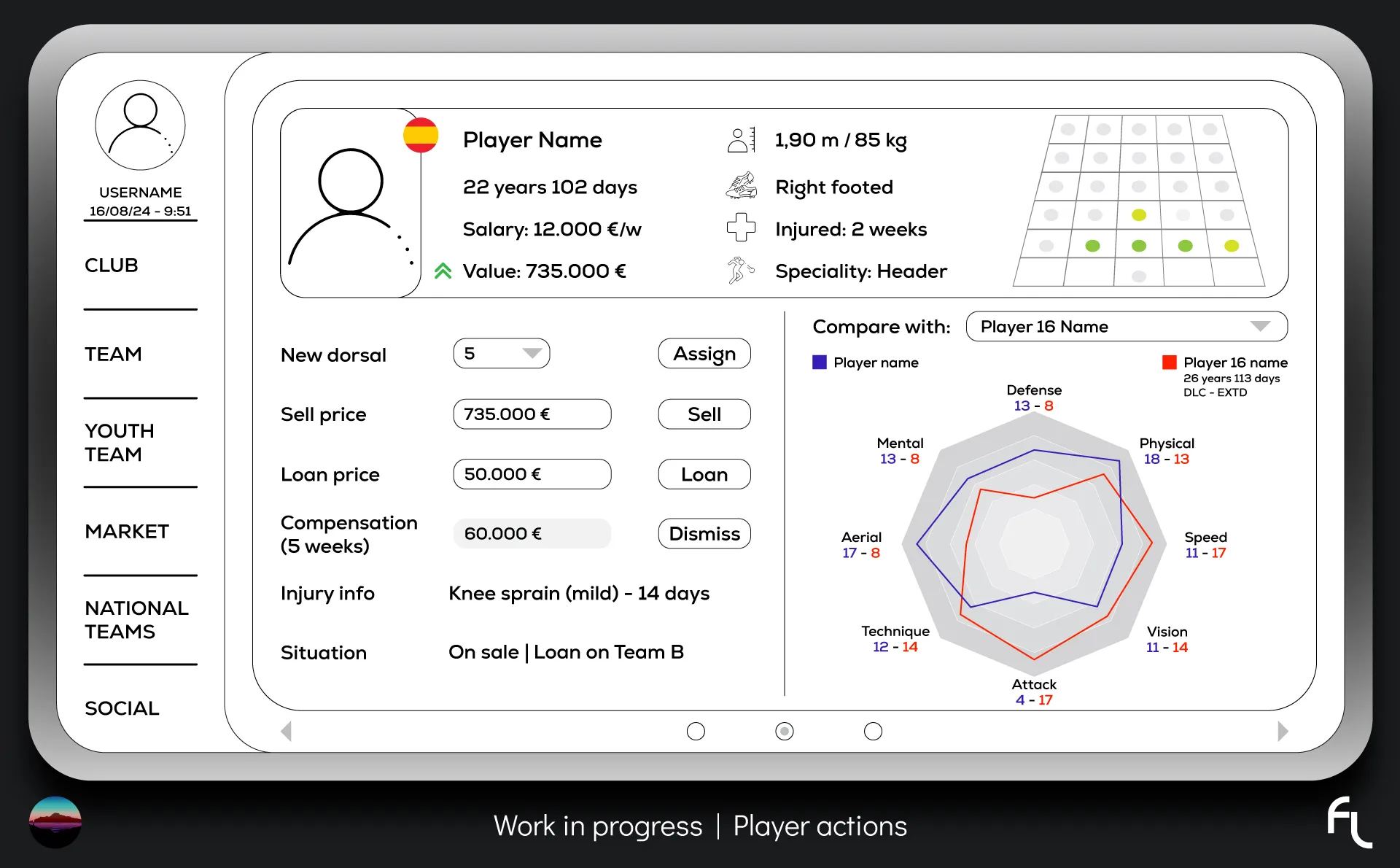Edit the Loan price field 50.000 €

[532, 474]
